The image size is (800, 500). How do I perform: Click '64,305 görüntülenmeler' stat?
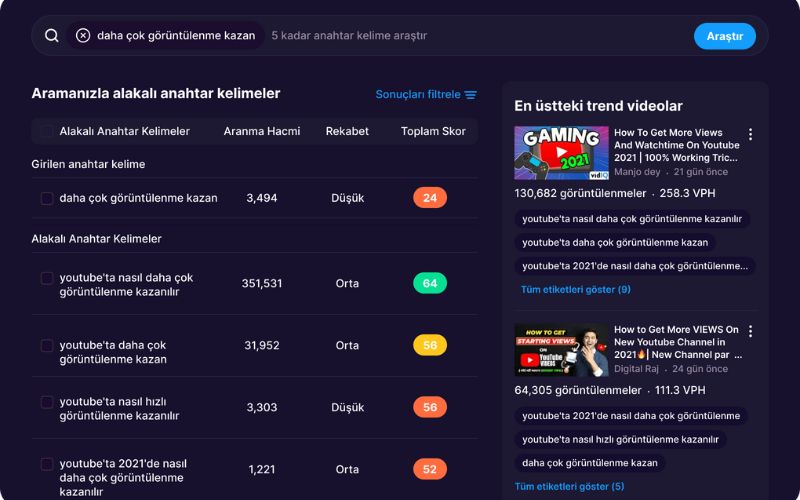(578, 390)
